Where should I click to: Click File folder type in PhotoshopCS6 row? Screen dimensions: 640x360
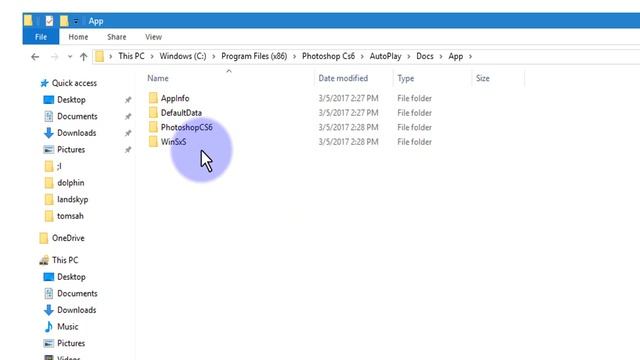coord(414,127)
